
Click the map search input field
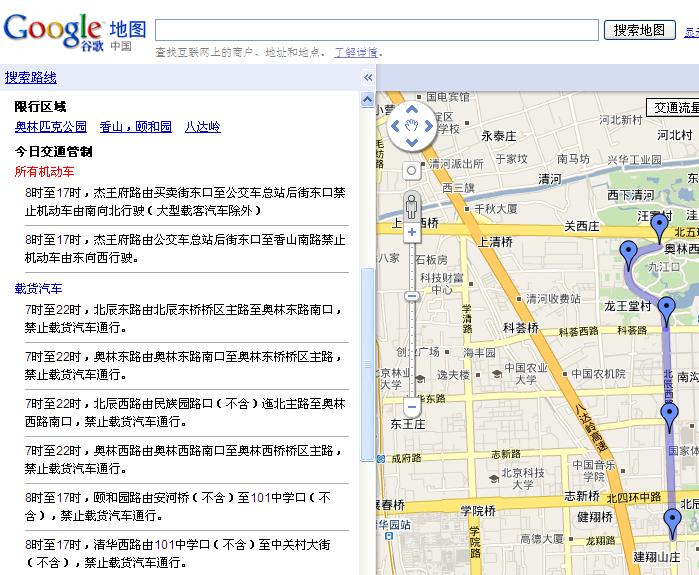tap(377, 30)
